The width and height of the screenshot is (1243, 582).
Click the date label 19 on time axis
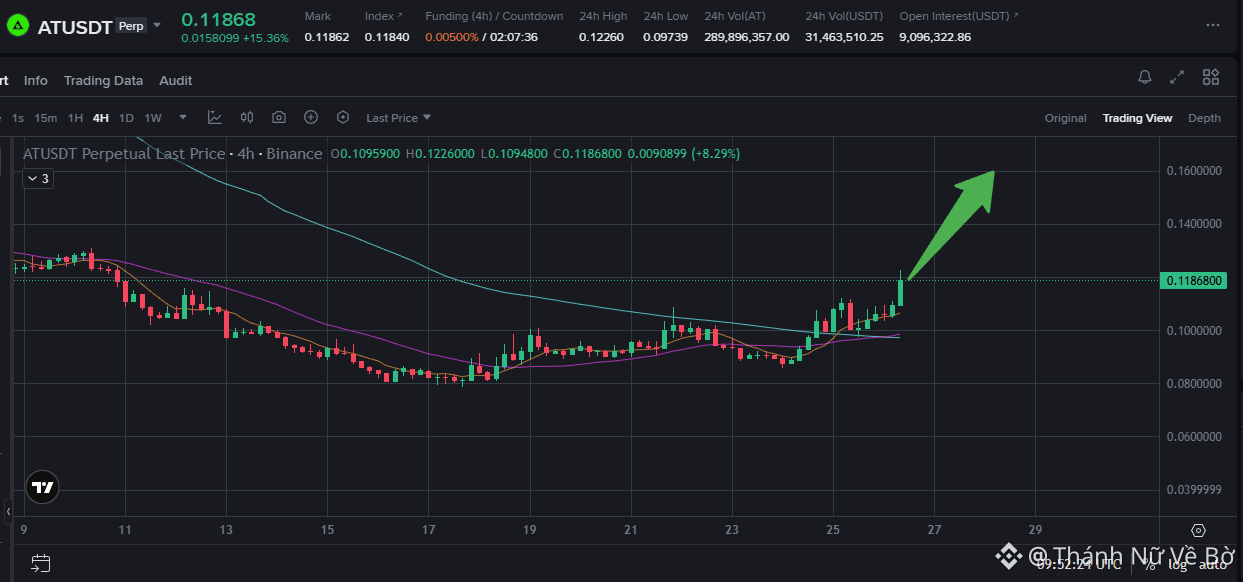pos(530,530)
